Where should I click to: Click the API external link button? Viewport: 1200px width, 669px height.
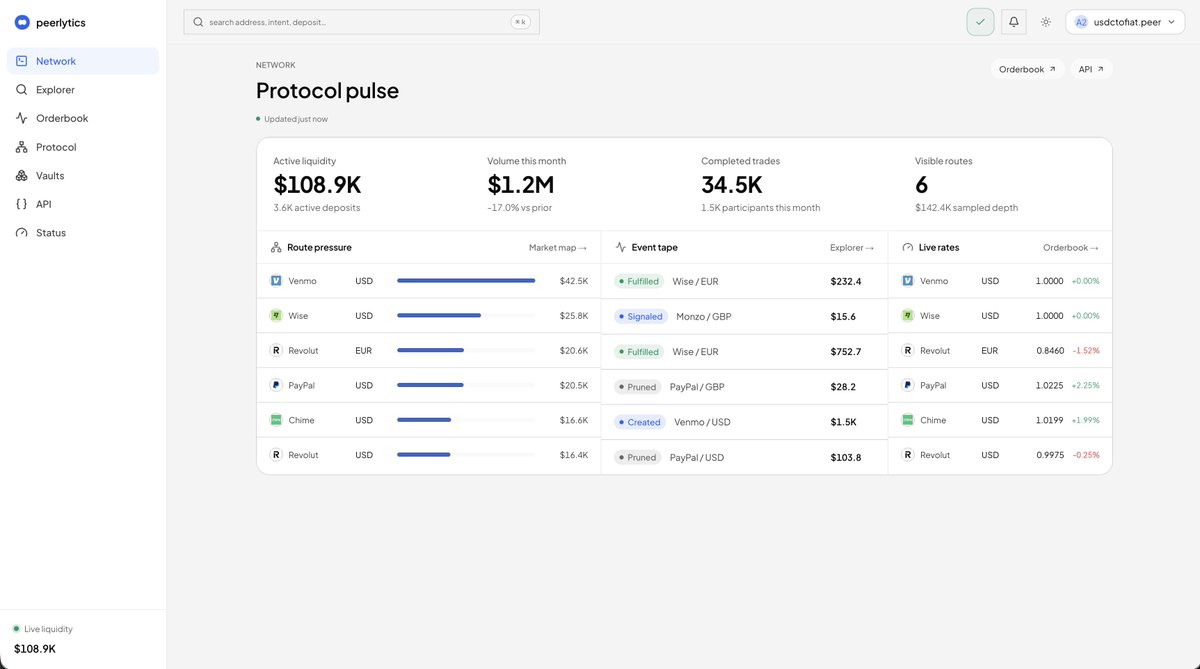1091,69
